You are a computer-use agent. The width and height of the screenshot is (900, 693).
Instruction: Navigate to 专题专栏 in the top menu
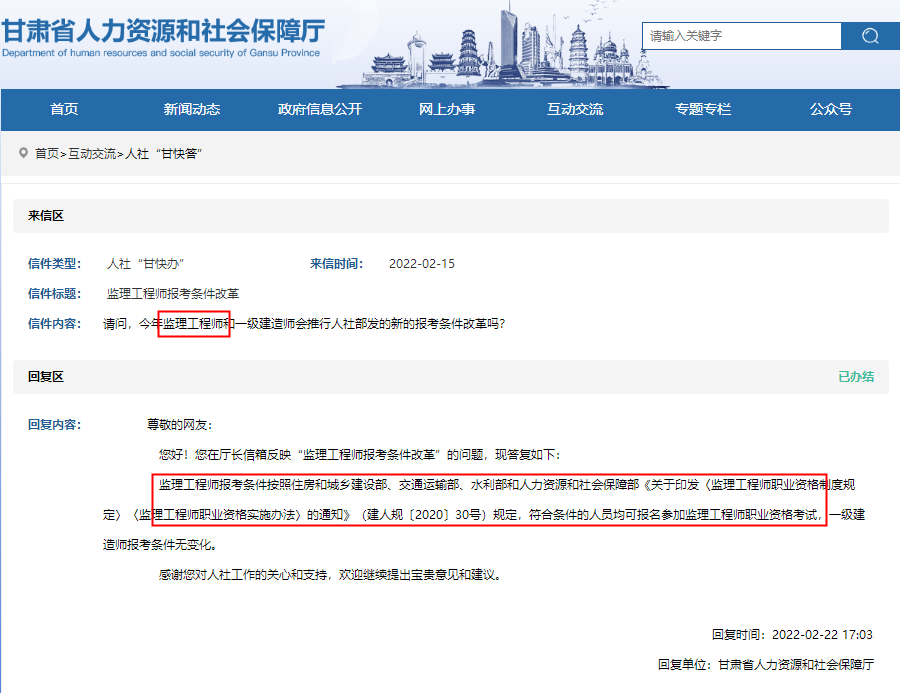coord(703,110)
